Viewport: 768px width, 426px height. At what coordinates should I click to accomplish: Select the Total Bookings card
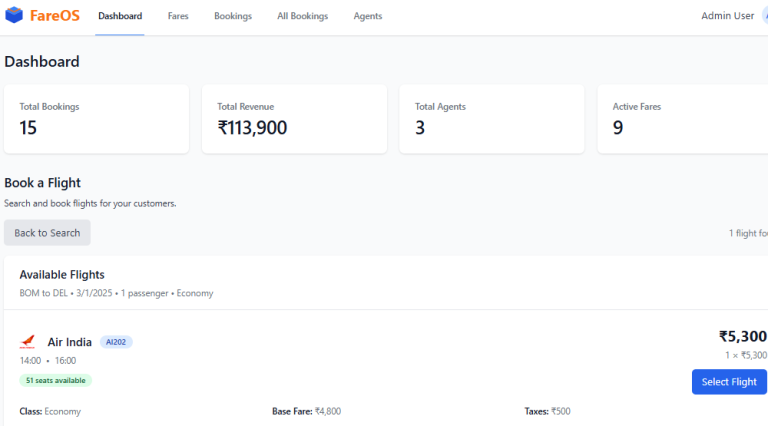click(x=96, y=119)
